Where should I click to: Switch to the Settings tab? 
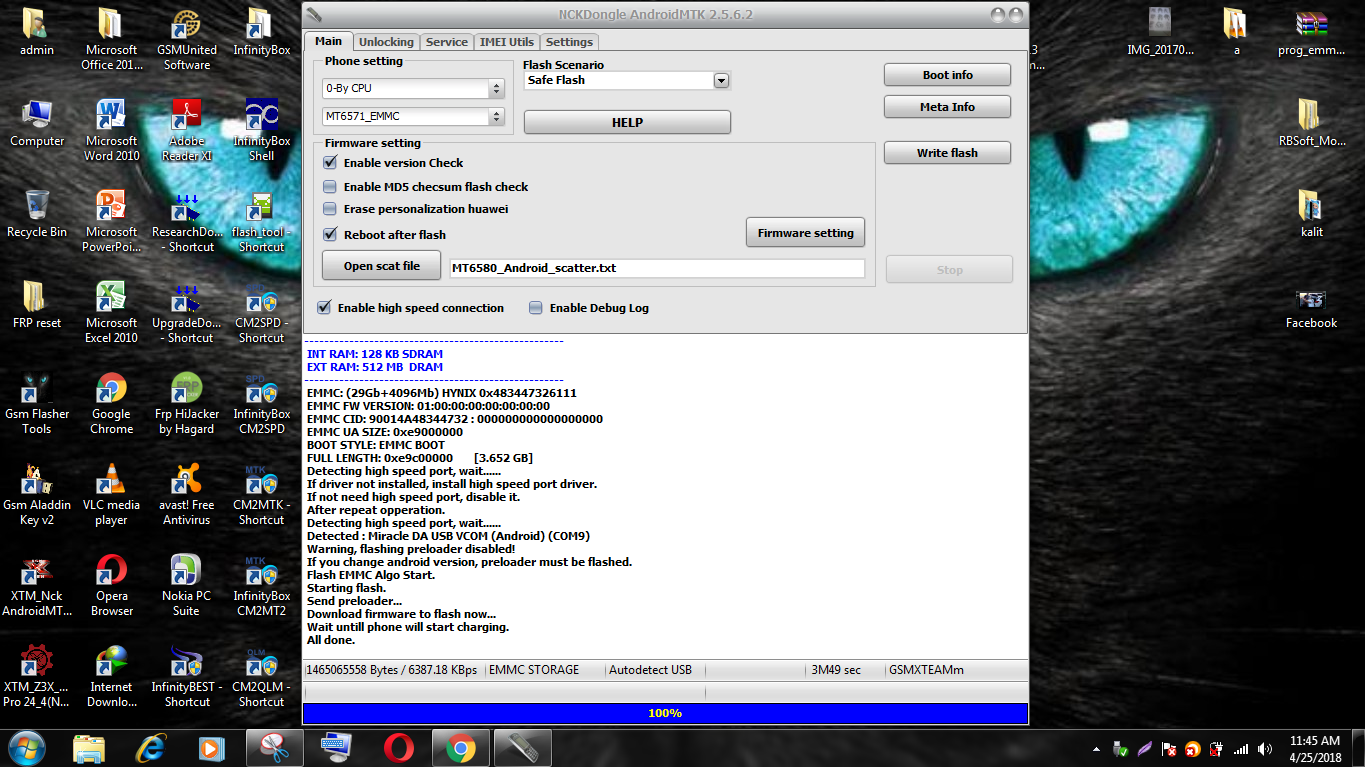coord(569,42)
